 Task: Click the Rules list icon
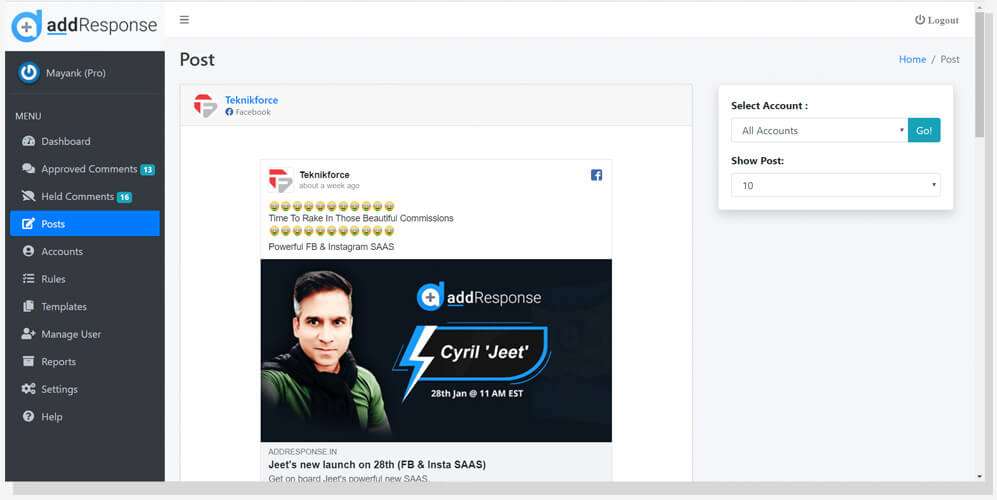click(x=29, y=279)
